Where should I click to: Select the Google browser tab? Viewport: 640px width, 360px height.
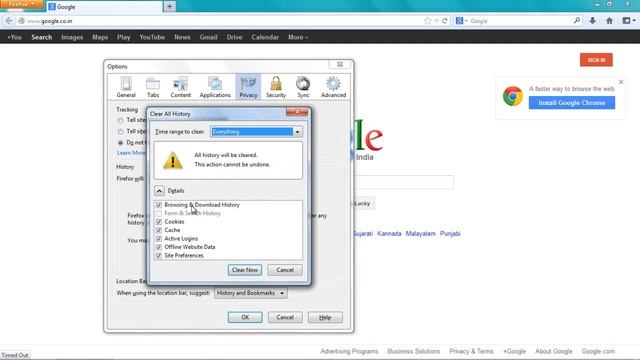pos(104,7)
